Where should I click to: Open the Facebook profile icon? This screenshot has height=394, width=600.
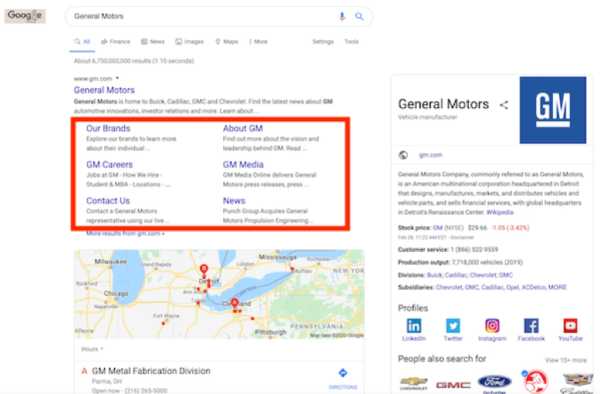(531, 326)
